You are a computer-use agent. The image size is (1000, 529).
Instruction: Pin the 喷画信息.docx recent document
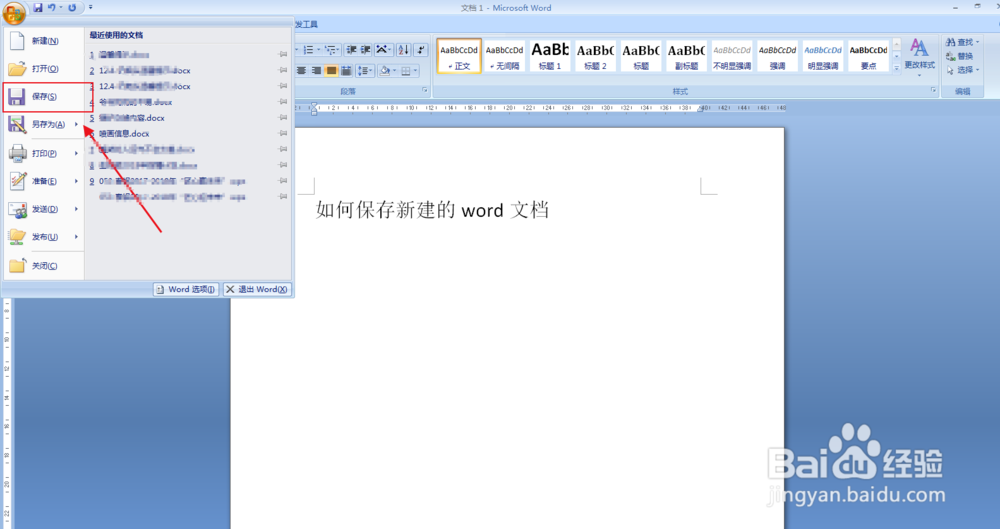(283, 134)
